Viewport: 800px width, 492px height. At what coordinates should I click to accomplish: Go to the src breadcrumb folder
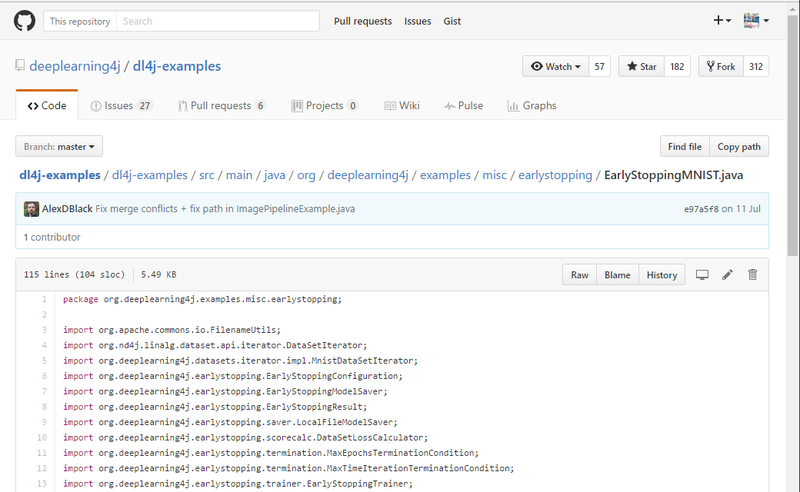(207, 175)
